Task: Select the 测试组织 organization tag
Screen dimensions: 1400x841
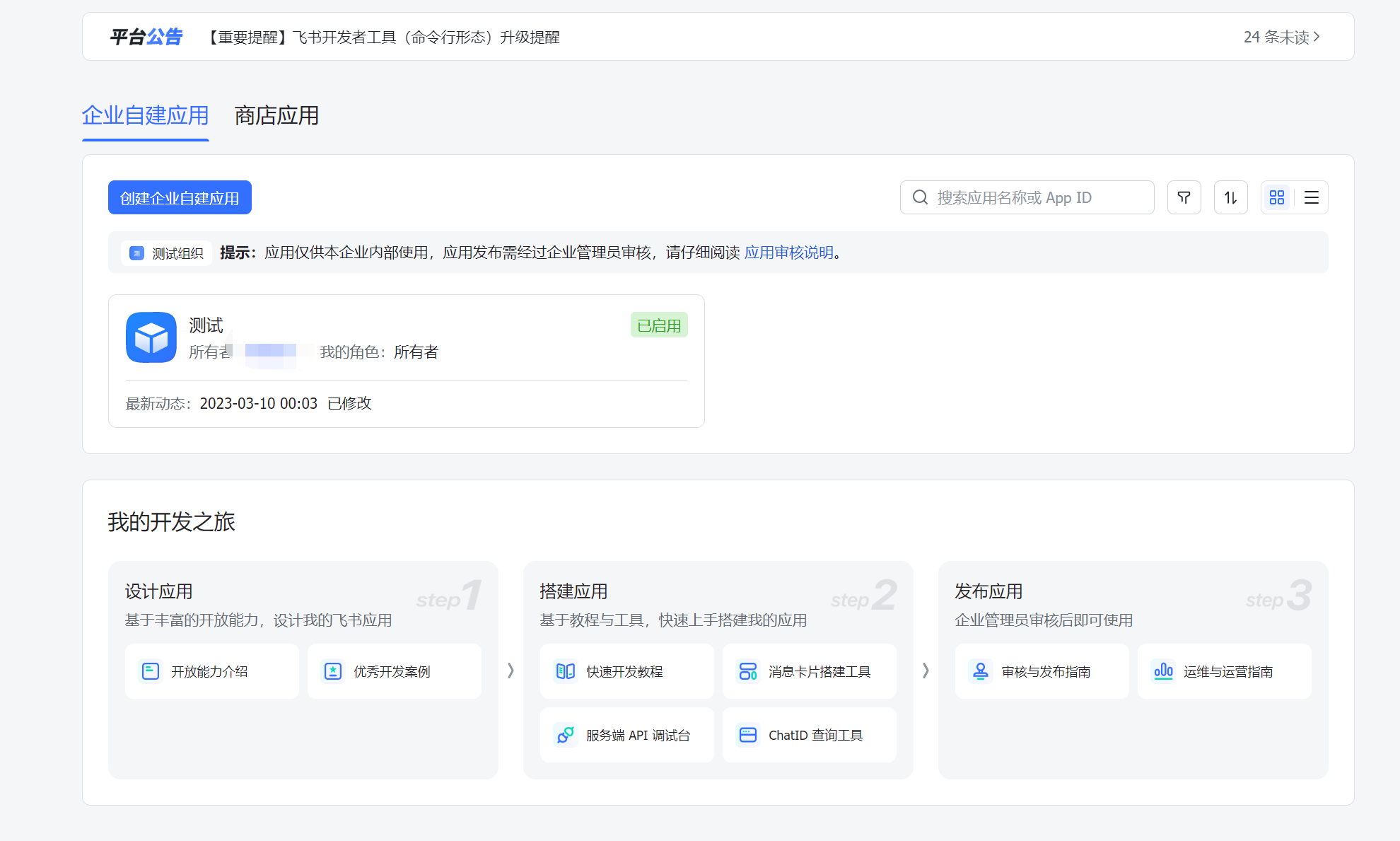Action: 167,253
